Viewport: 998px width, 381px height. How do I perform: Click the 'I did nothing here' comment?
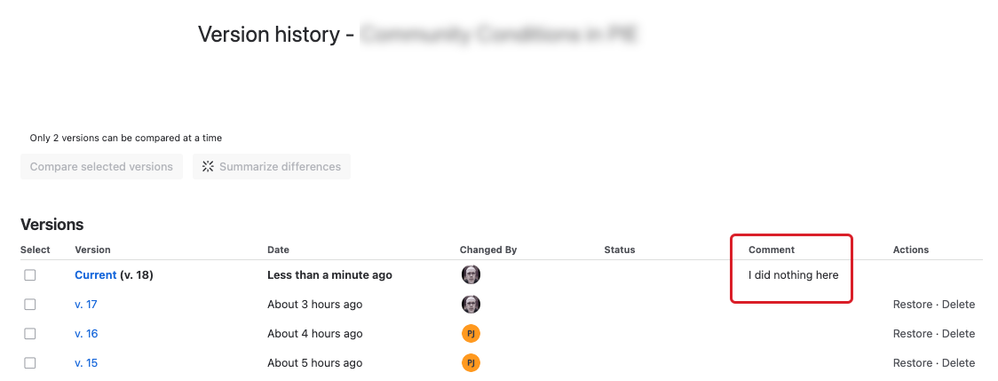pyautogui.click(x=793, y=275)
